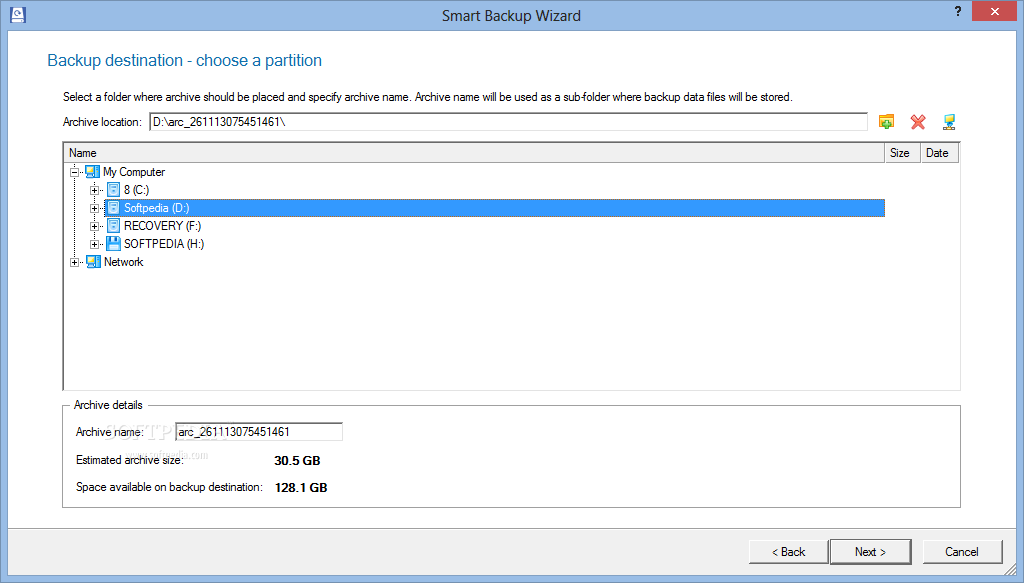Select the Network tree item
The height and width of the screenshot is (583, 1024).
pos(123,262)
